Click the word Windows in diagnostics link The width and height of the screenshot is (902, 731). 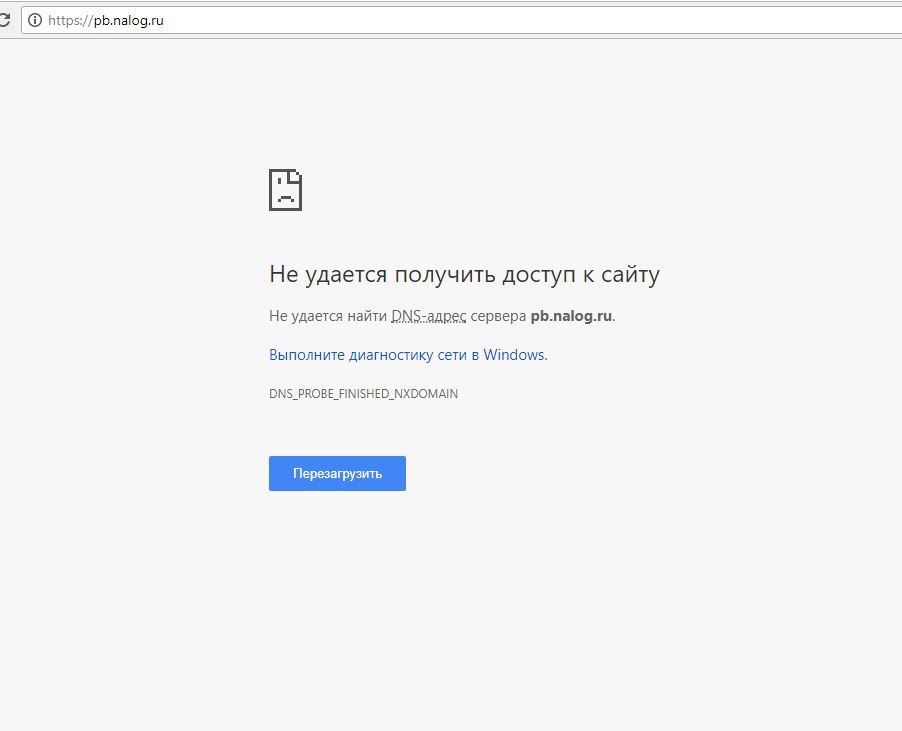tap(514, 354)
